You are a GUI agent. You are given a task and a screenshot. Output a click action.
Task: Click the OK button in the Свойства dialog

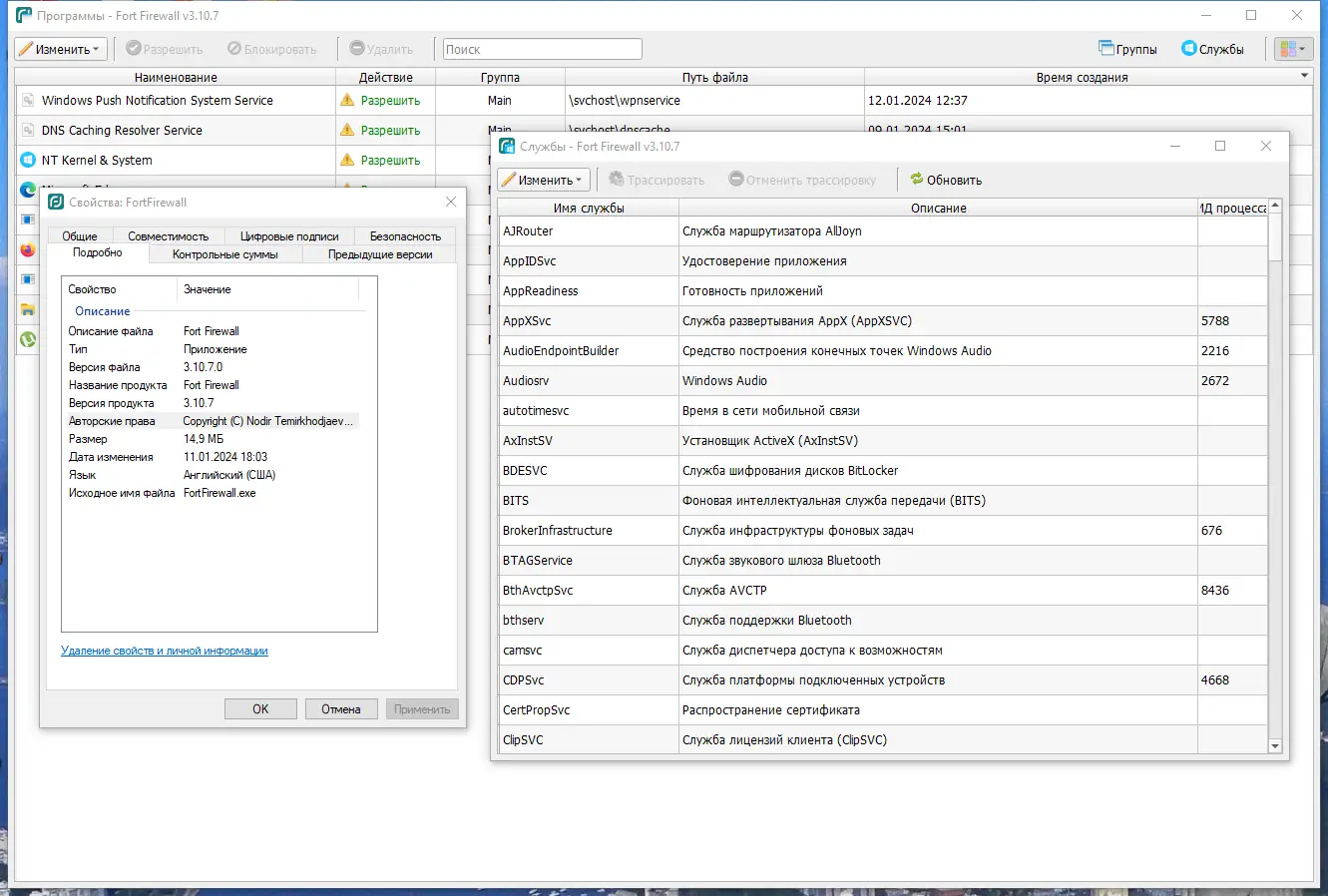coord(259,708)
